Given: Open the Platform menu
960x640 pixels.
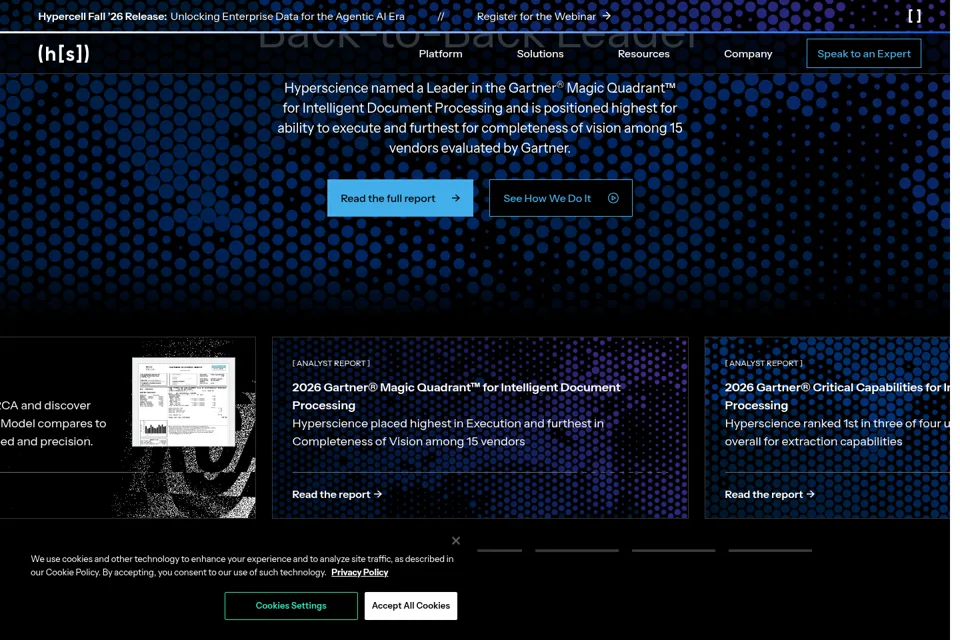Looking at the screenshot, I should click(440, 54).
